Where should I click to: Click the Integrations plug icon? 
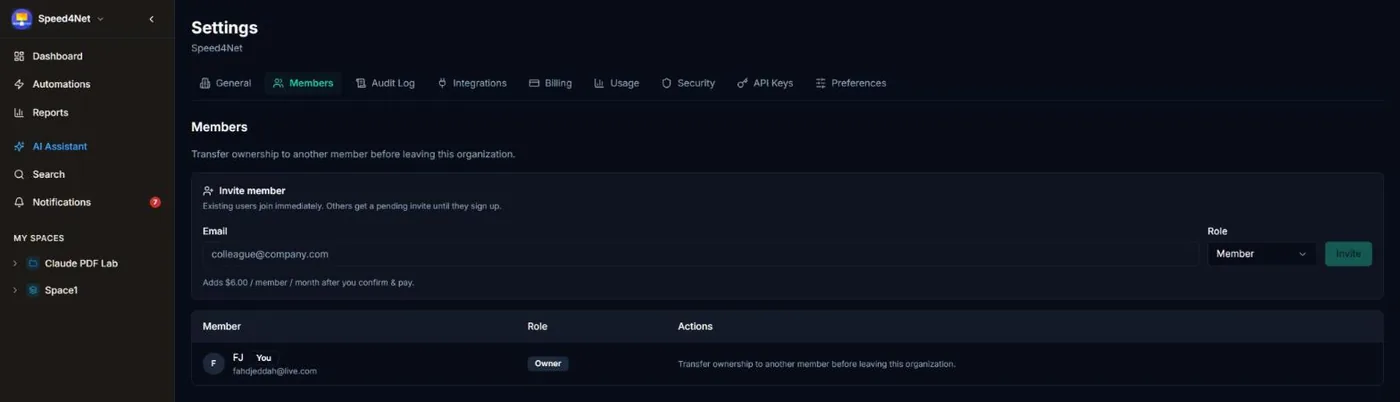coord(442,83)
